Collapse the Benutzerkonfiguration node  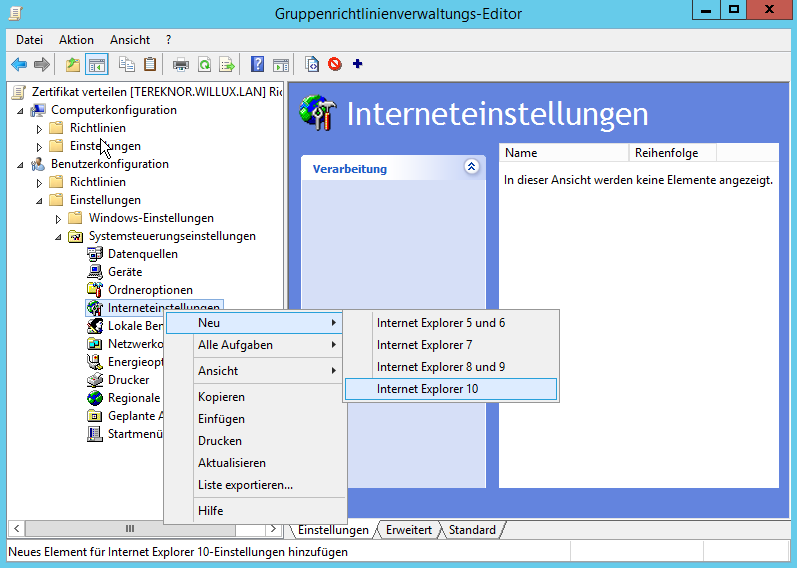20,164
